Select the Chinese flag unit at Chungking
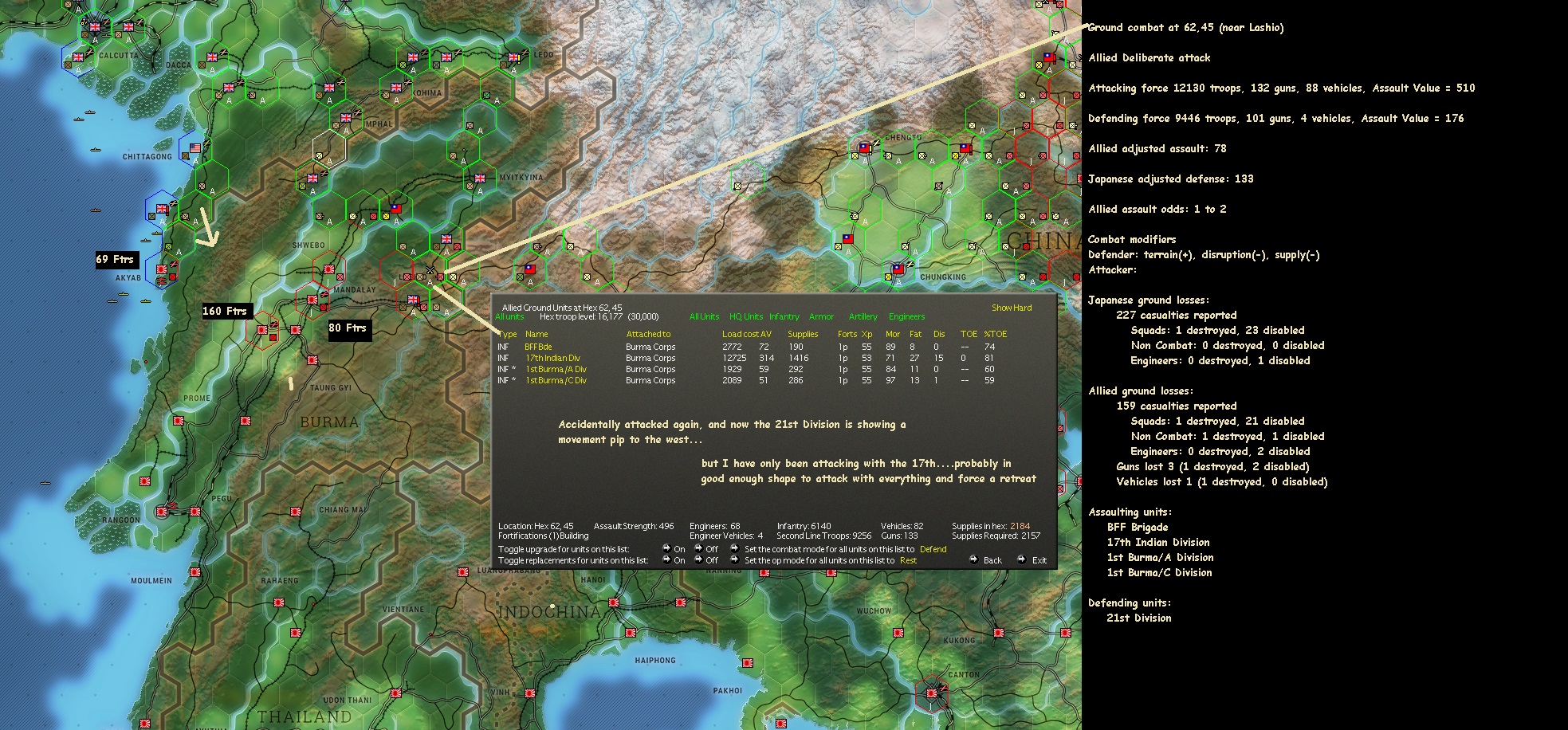1568x730 pixels. point(898,269)
